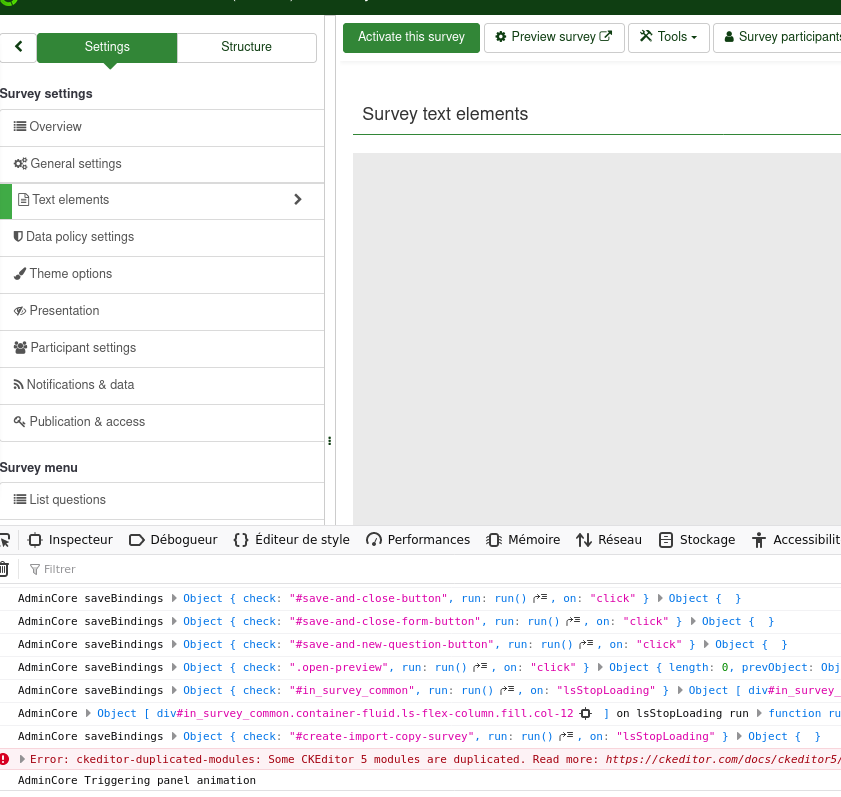Open the Réseau devtools tab
The width and height of the screenshot is (841, 797).
[x=609, y=540]
